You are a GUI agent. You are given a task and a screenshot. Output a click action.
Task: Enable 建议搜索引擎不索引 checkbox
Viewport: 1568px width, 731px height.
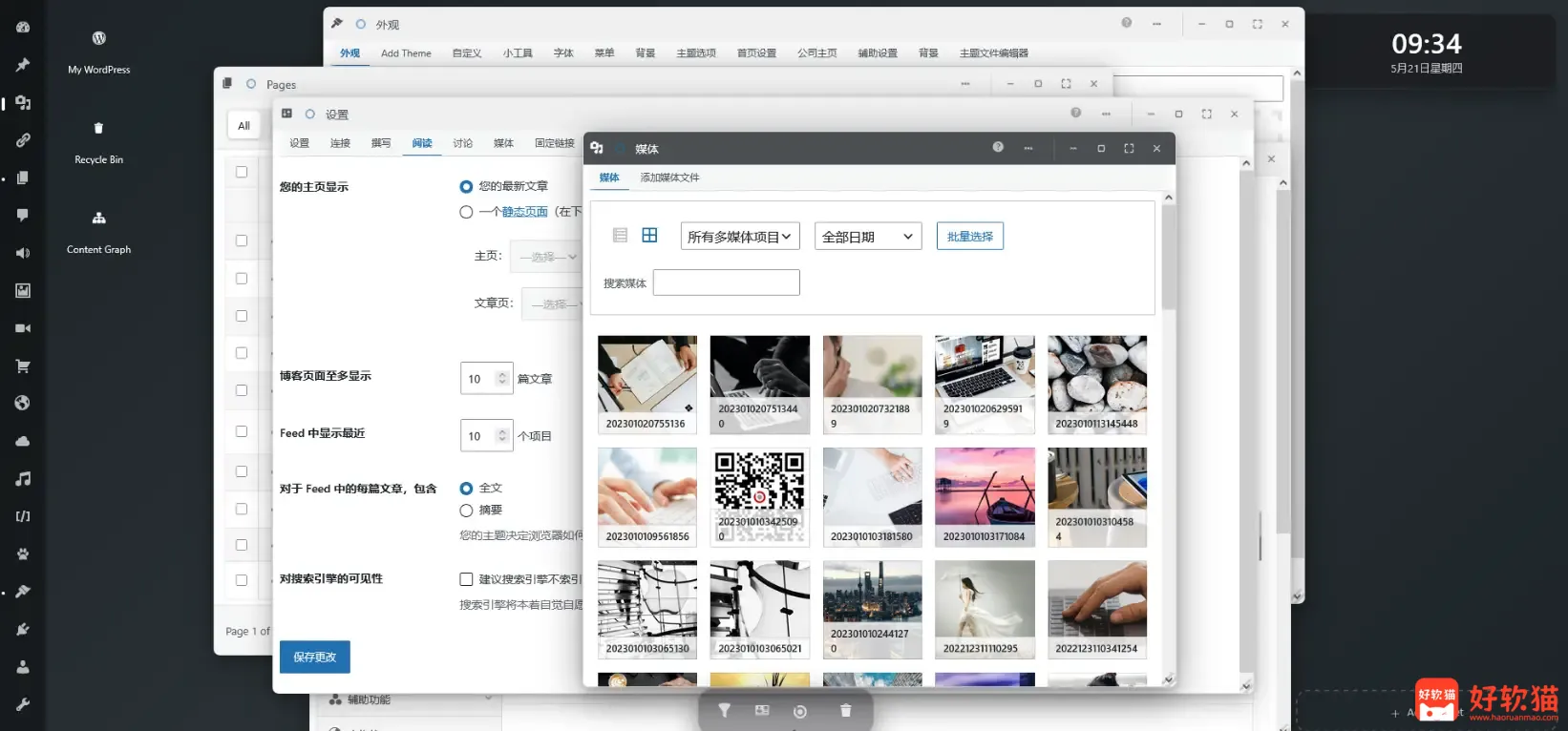coord(466,579)
